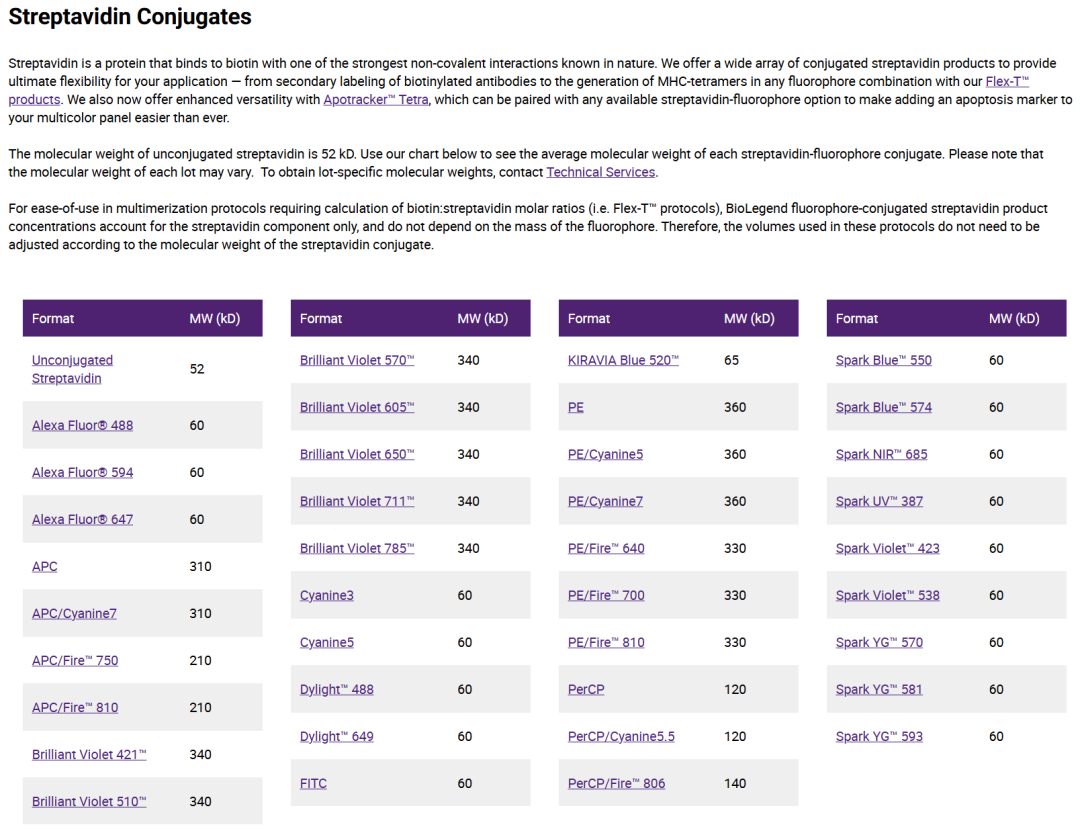Select Alexa Fluor 488 format link
The image size is (1080, 831).
[x=83, y=425]
